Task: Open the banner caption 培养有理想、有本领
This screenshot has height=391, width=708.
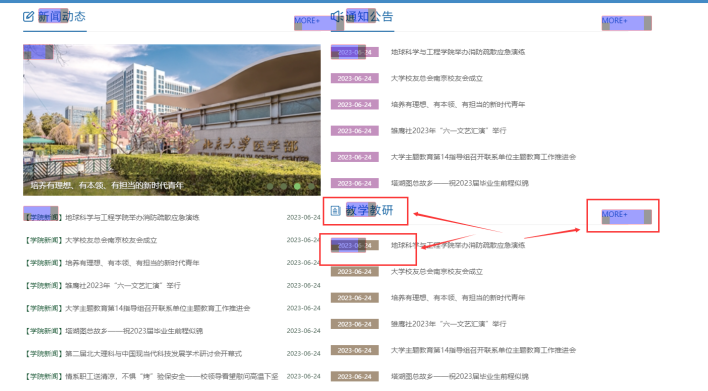Action: (107, 186)
